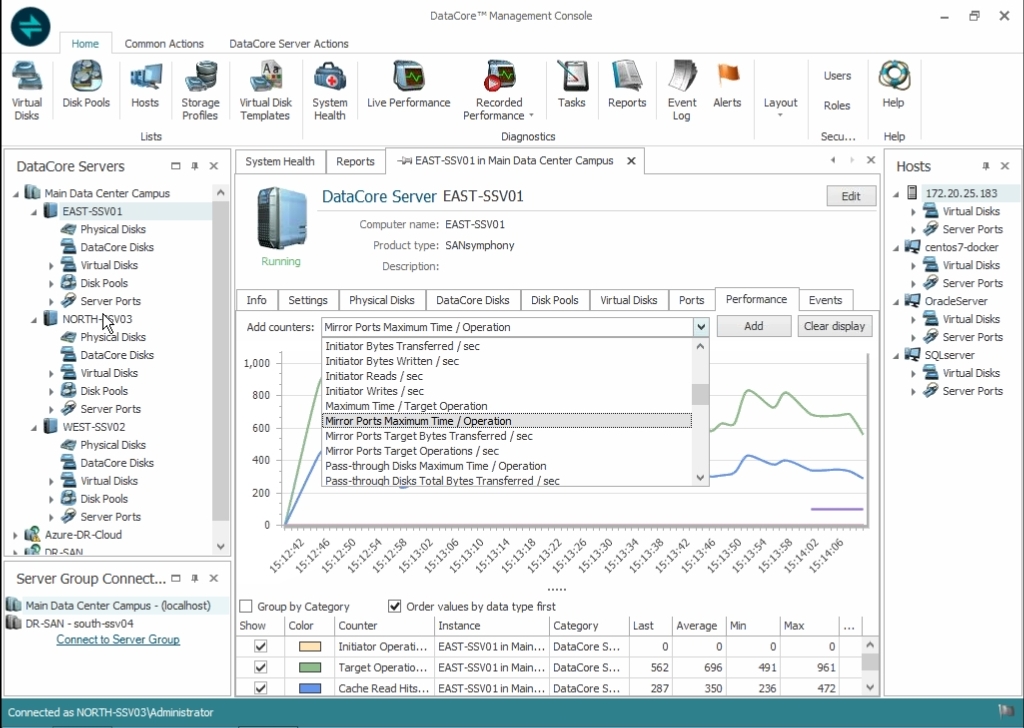Hide the Initiator Operations counter row
The height and width of the screenshot is (728, 1024).
click(x=261, y=646)
